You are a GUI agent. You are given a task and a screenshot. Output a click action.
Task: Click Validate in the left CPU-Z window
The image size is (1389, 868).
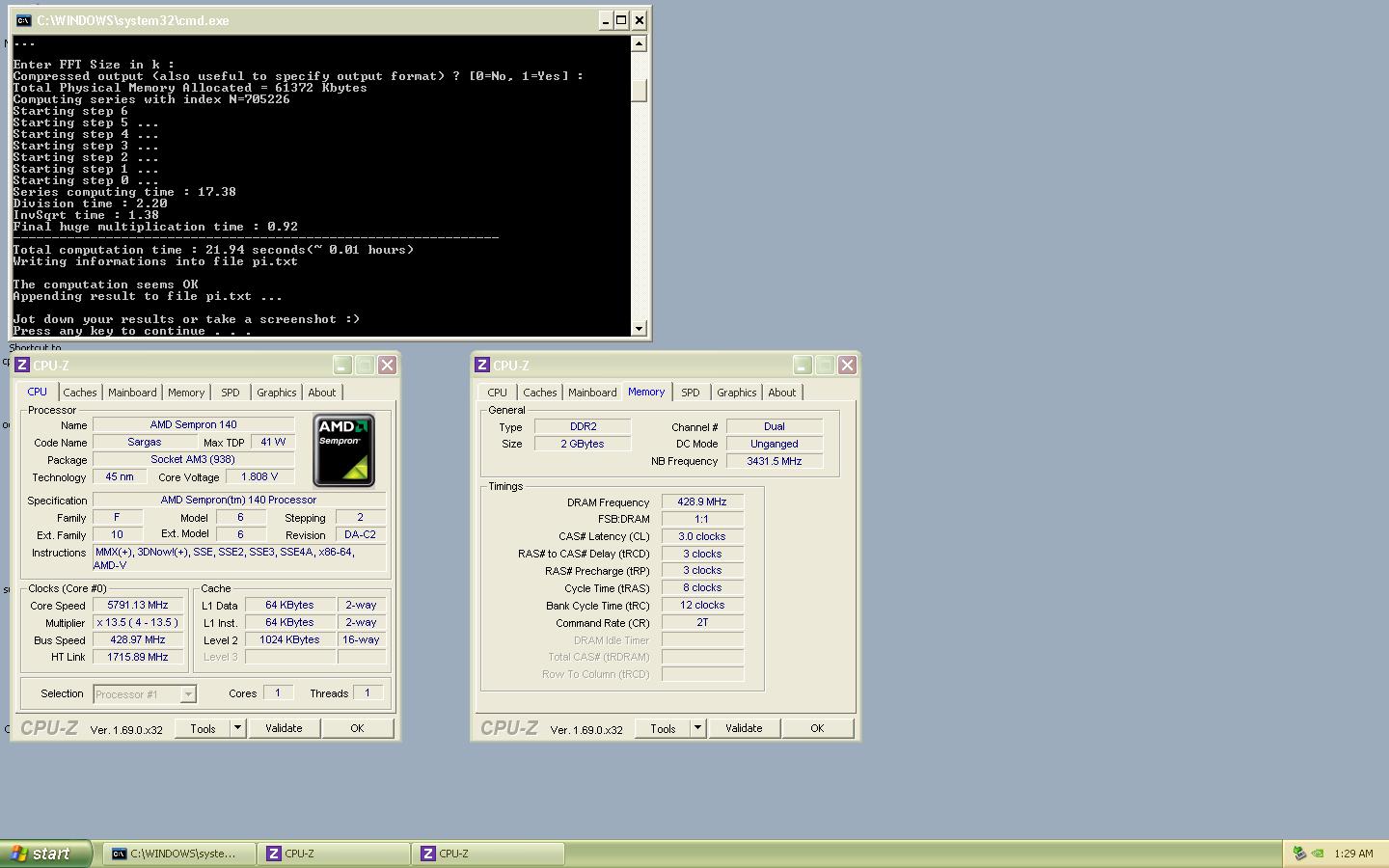(x=284, y=728)
